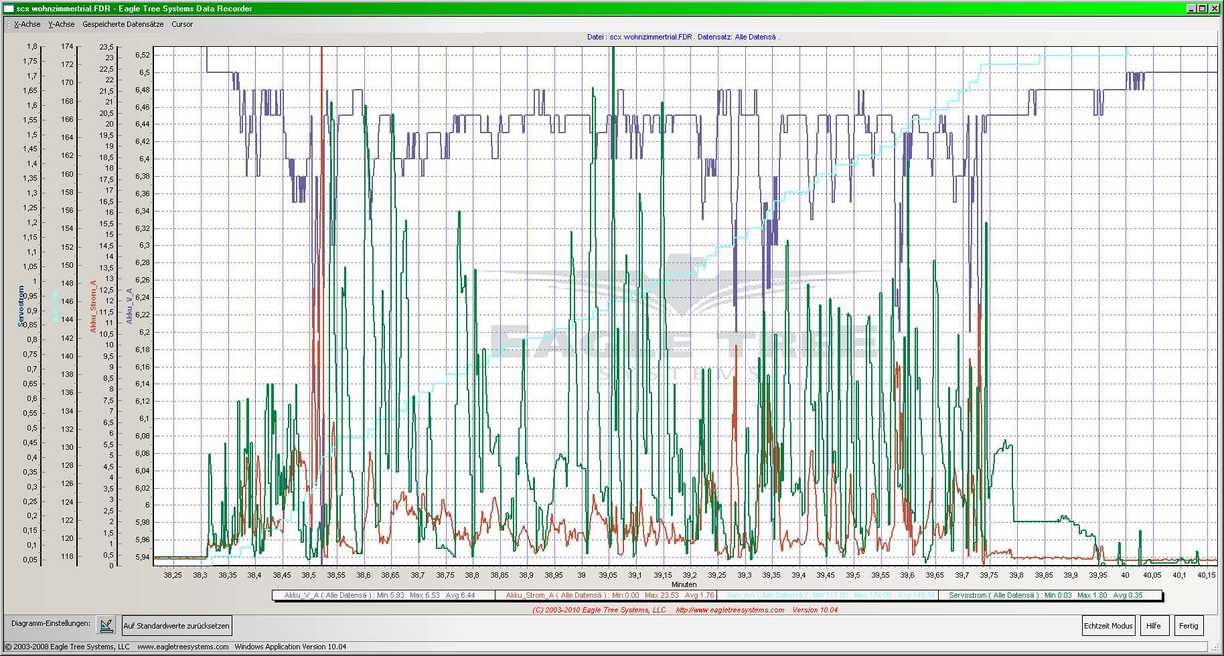The height and width of the screenshot is (656, 1224).
Task: Open the X-Achse menu
Action: point(30,23)
